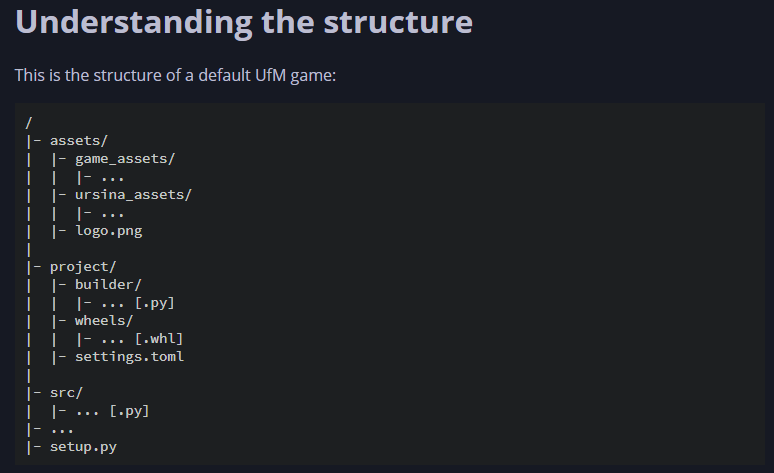Click the top-level ellipsis above setup.py

coord(62,428)
